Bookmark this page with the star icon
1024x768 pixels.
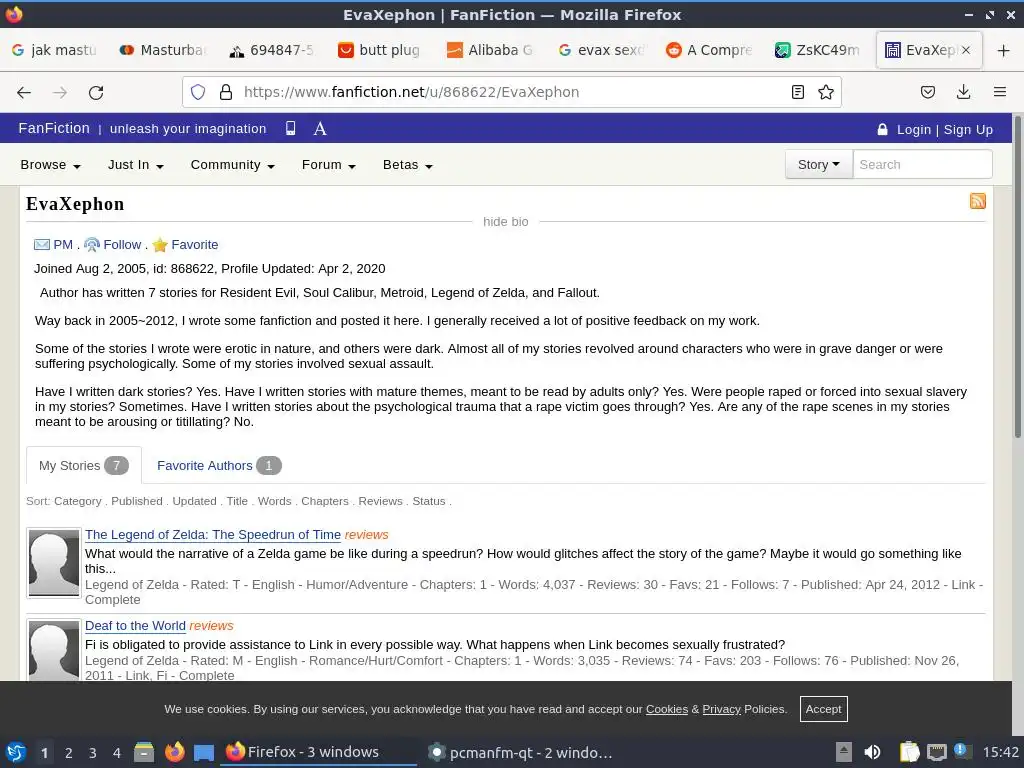click(825, 92)
